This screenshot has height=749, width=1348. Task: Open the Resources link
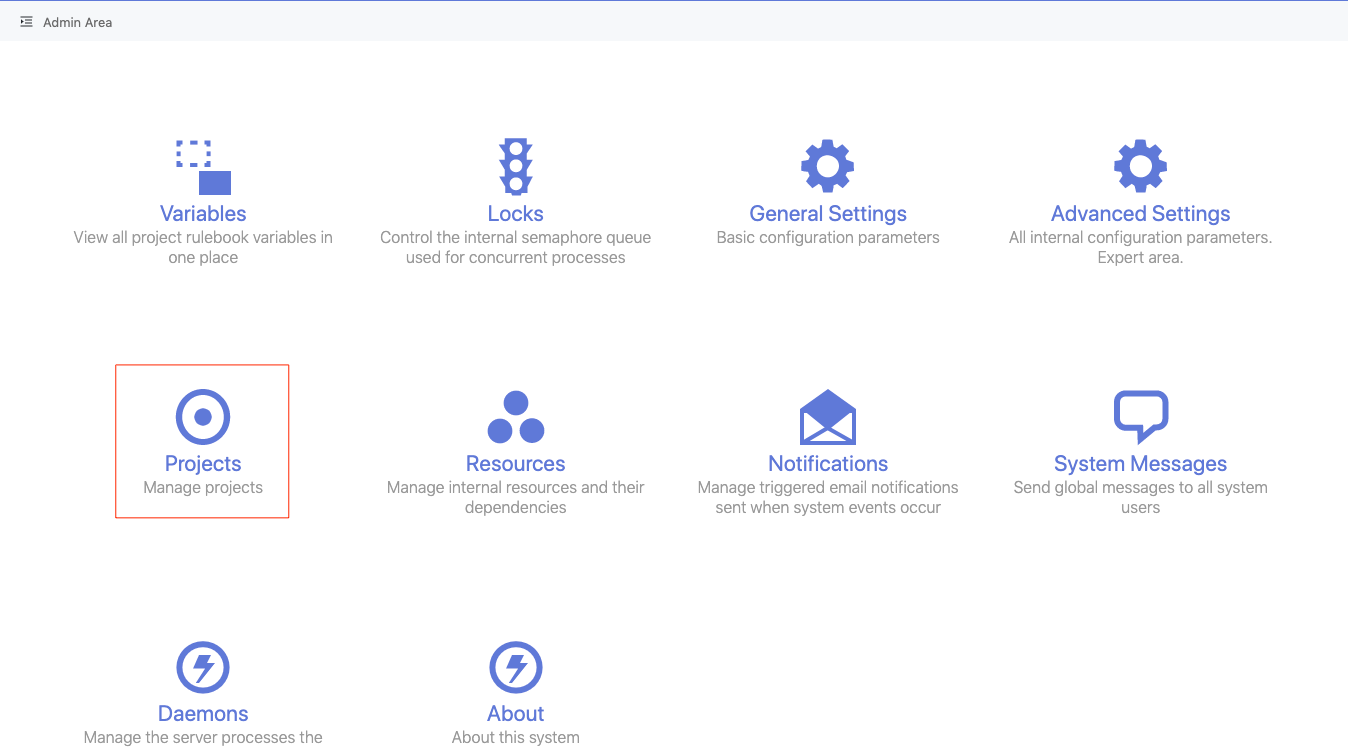[516, 463]
